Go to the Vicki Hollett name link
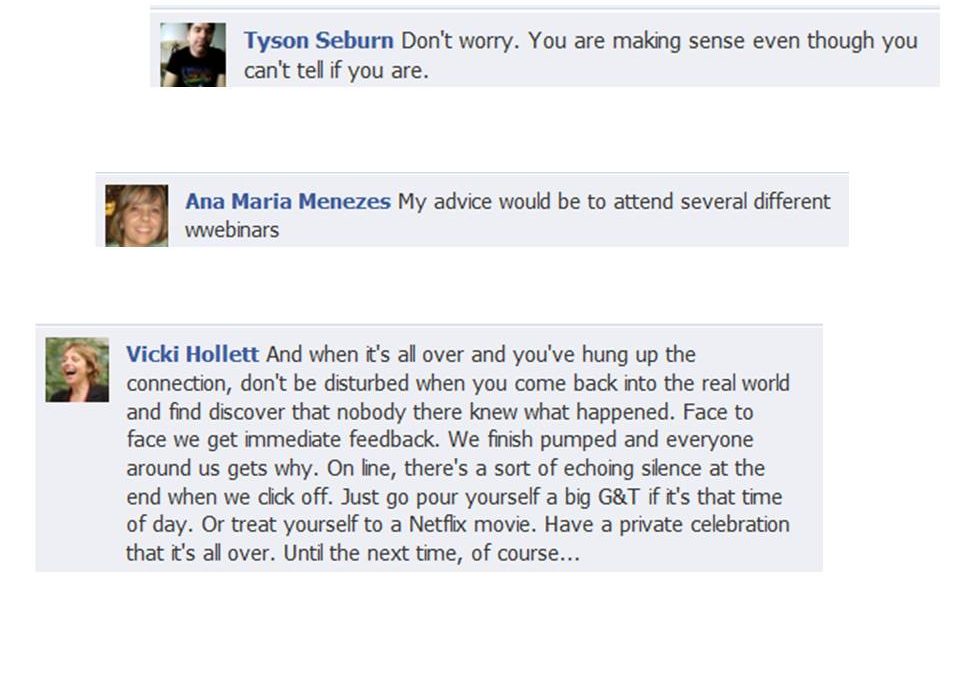This screenshot has height=675, width=960. coord(192,354)
